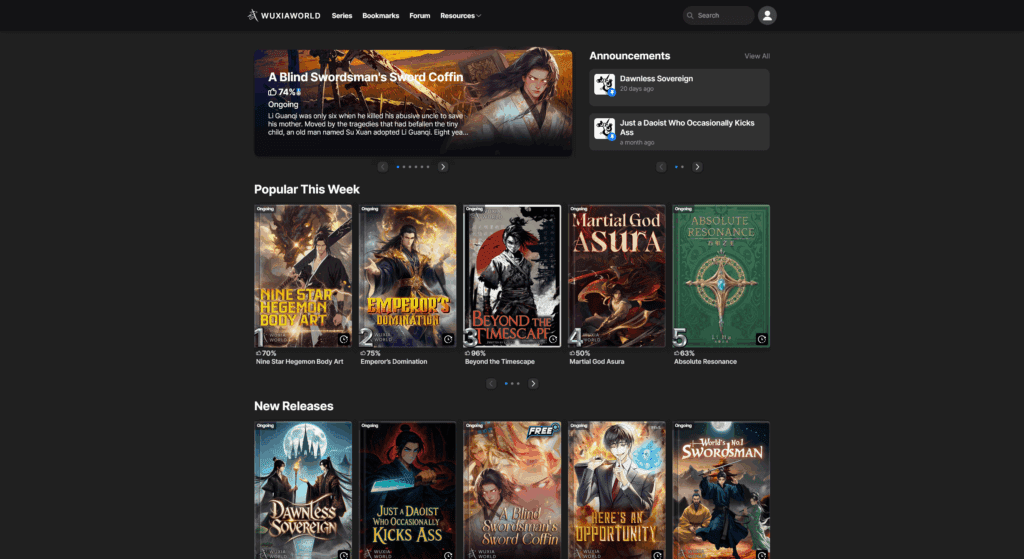Viewport: 1024px width, 559px height.
Task: Open Here's an Opportunity new release cover
Action: pyautogui.click(x=616, y=490)
